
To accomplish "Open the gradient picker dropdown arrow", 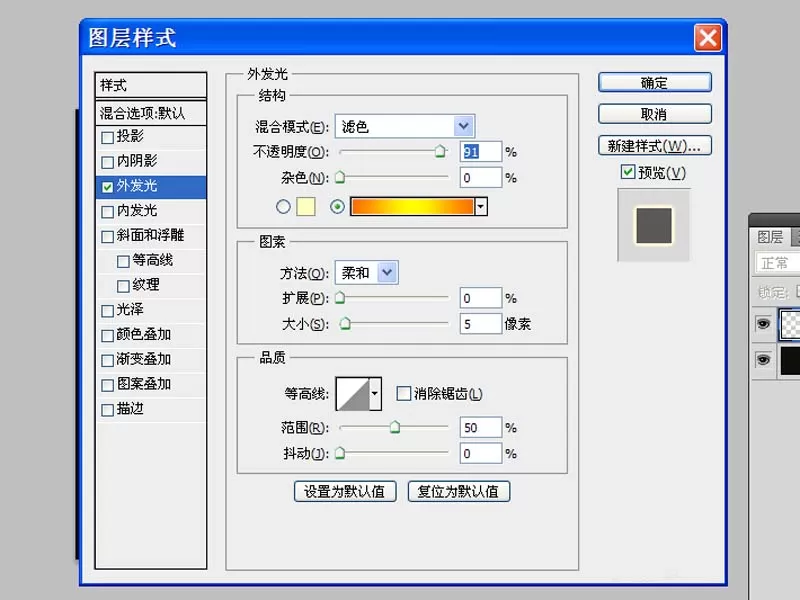I will tap(481, 207).
